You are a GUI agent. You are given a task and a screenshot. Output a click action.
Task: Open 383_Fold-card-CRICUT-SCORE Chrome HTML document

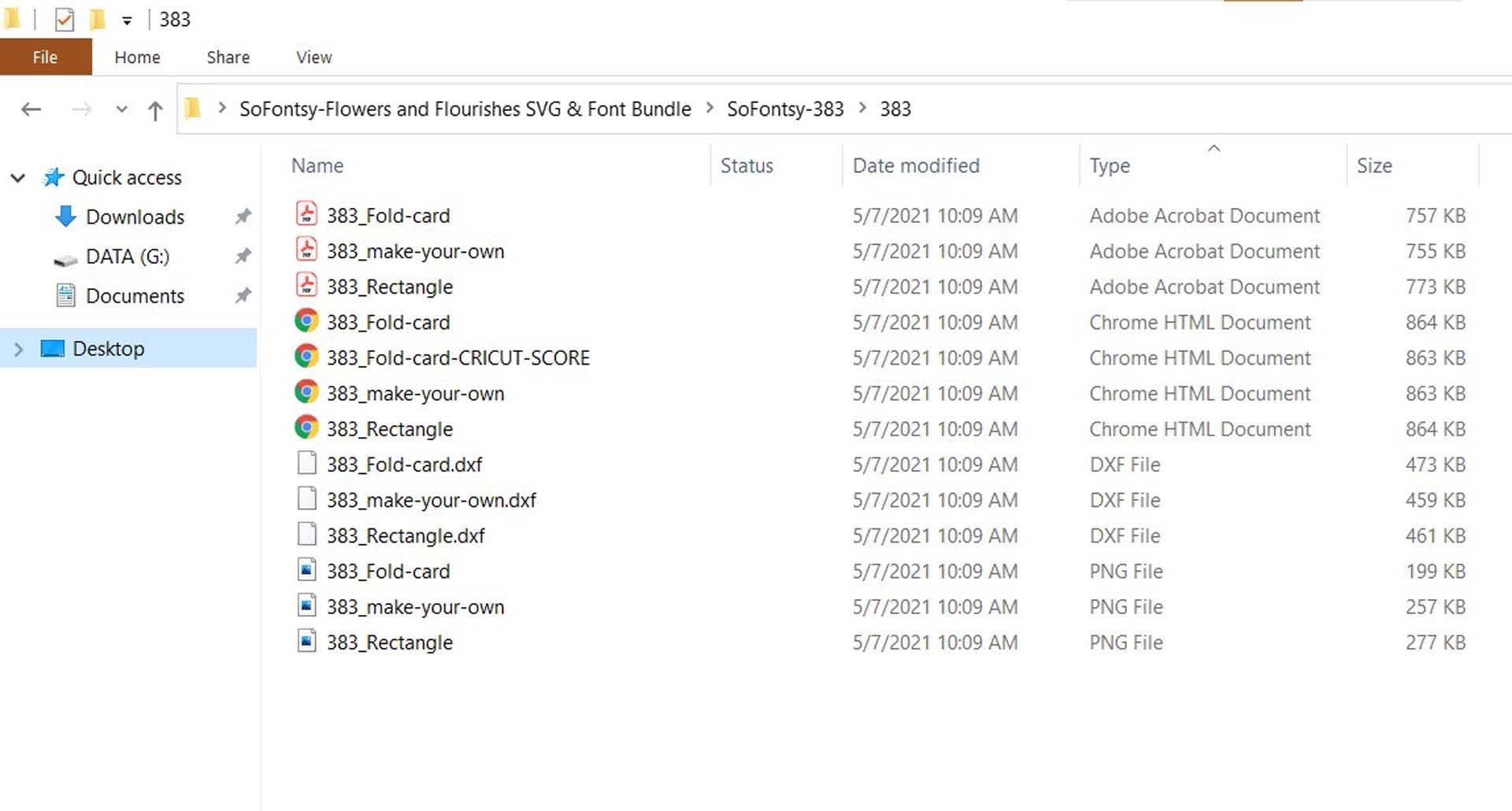(x=458, y=357)
